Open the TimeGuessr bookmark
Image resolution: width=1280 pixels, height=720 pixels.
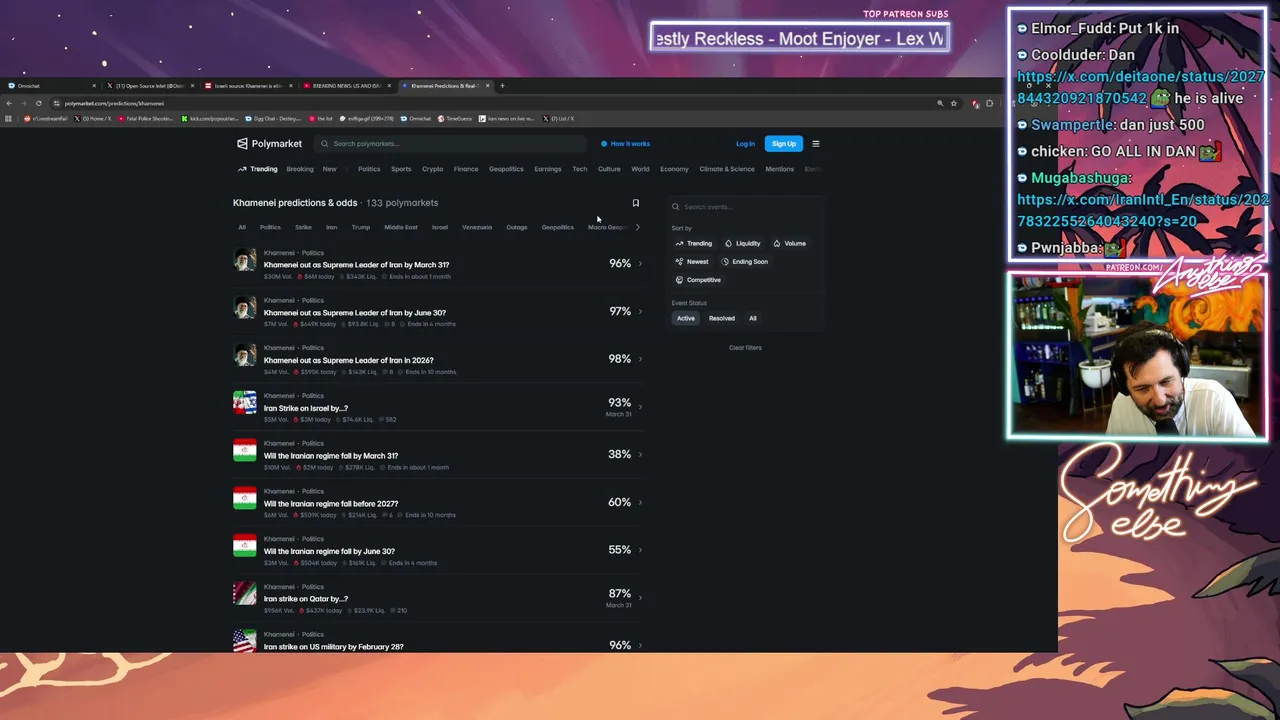click(x=455, y=119)
